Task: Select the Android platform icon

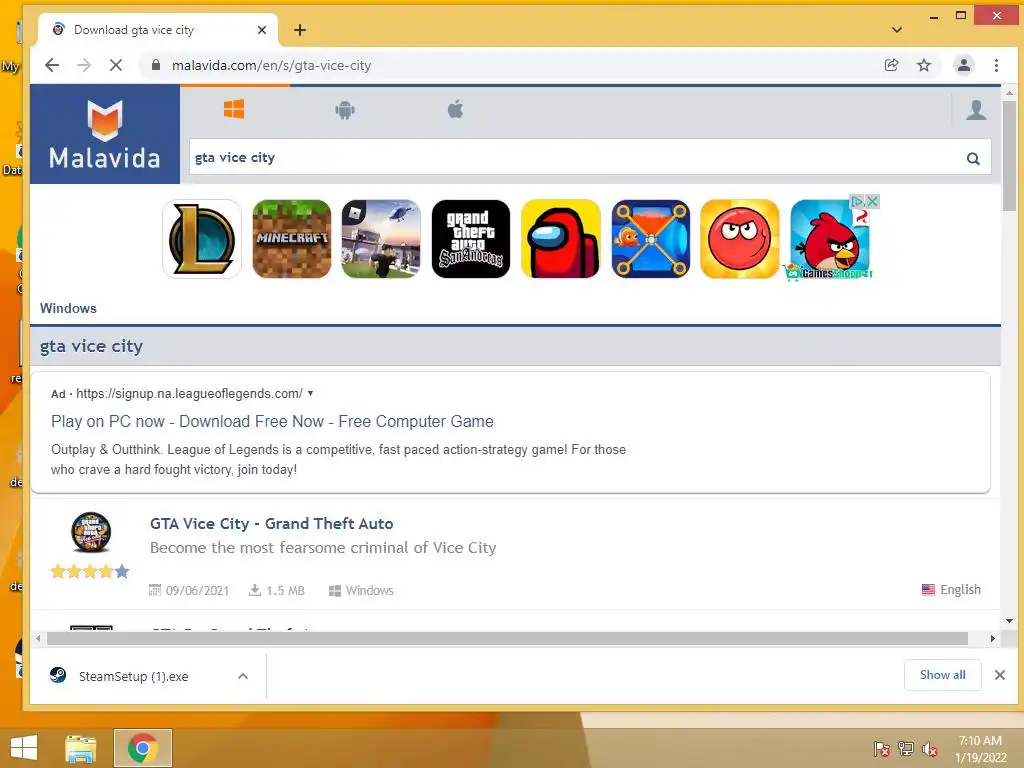Action: tap(345, 110)
